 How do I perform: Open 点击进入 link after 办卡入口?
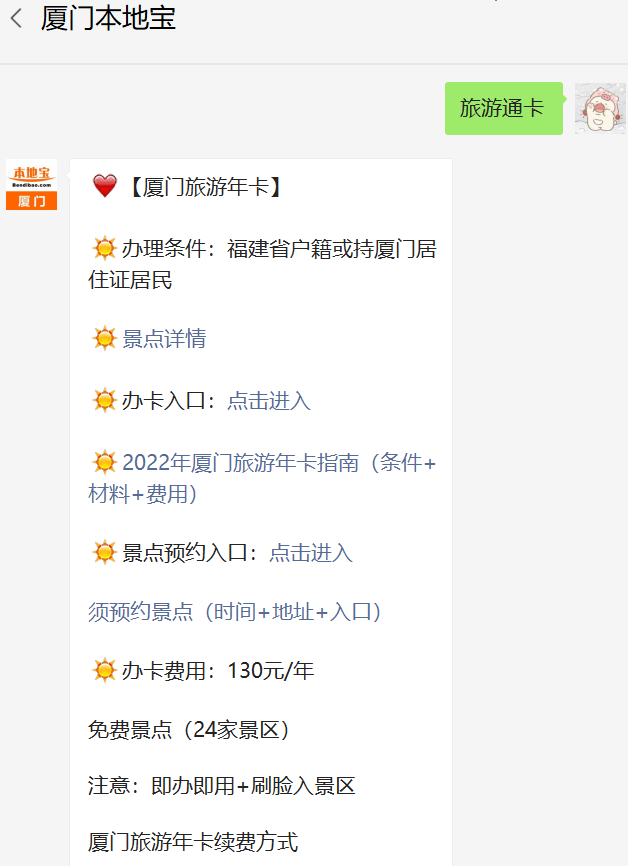click(269, 401)
